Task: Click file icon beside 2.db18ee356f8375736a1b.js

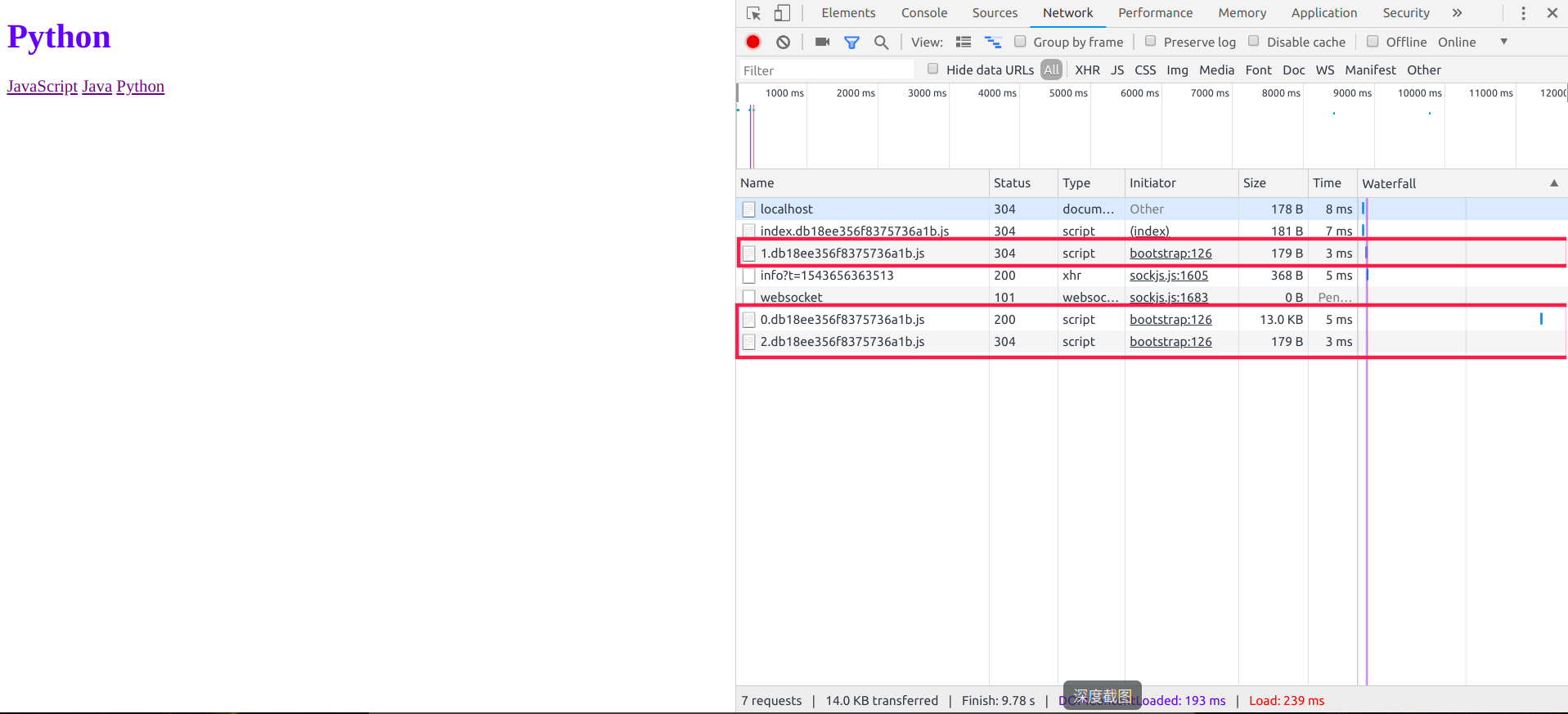Action: (748, 342)
